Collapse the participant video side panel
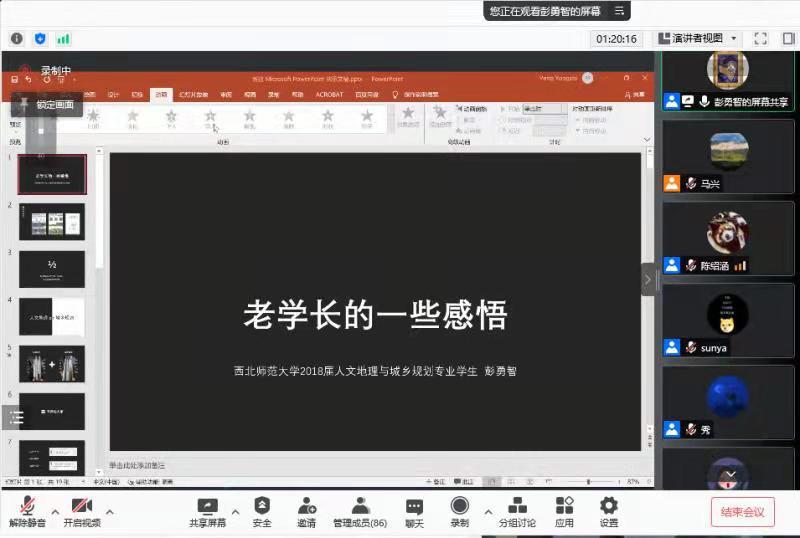Image resolution: width=800 pixels, height=538 pixels. click(x=647, y=280)
